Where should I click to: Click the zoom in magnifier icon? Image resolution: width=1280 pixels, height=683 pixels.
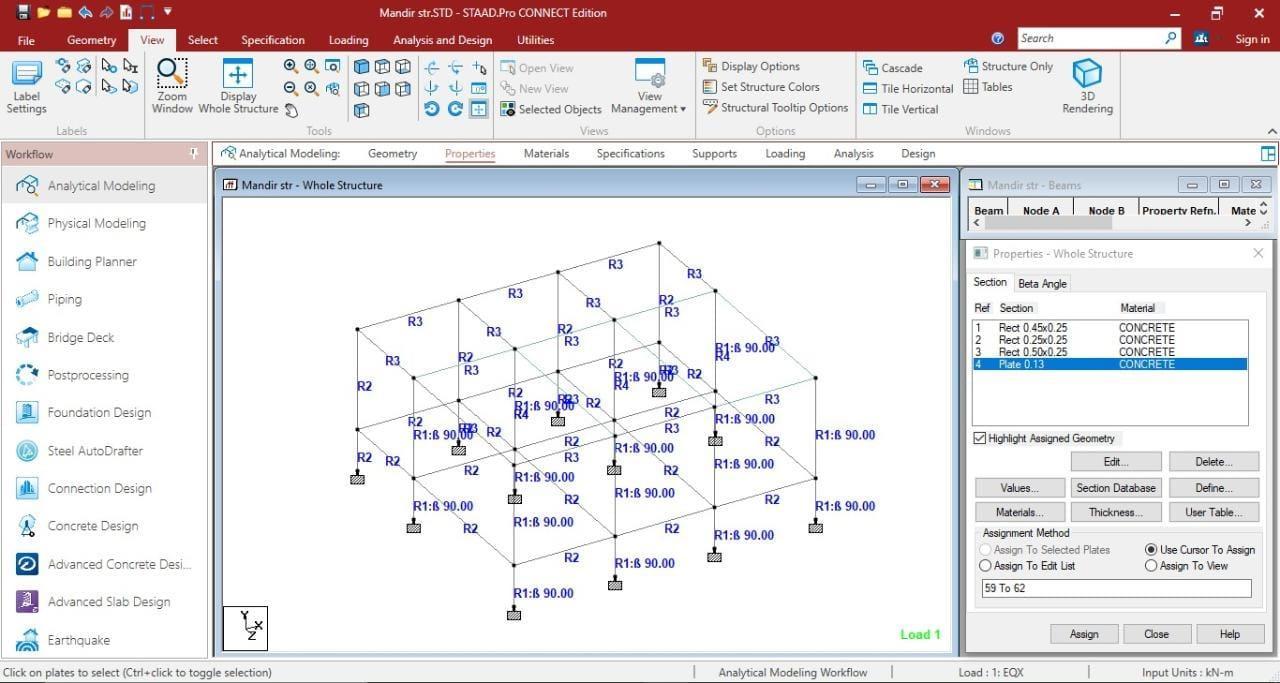coord(291,66)
